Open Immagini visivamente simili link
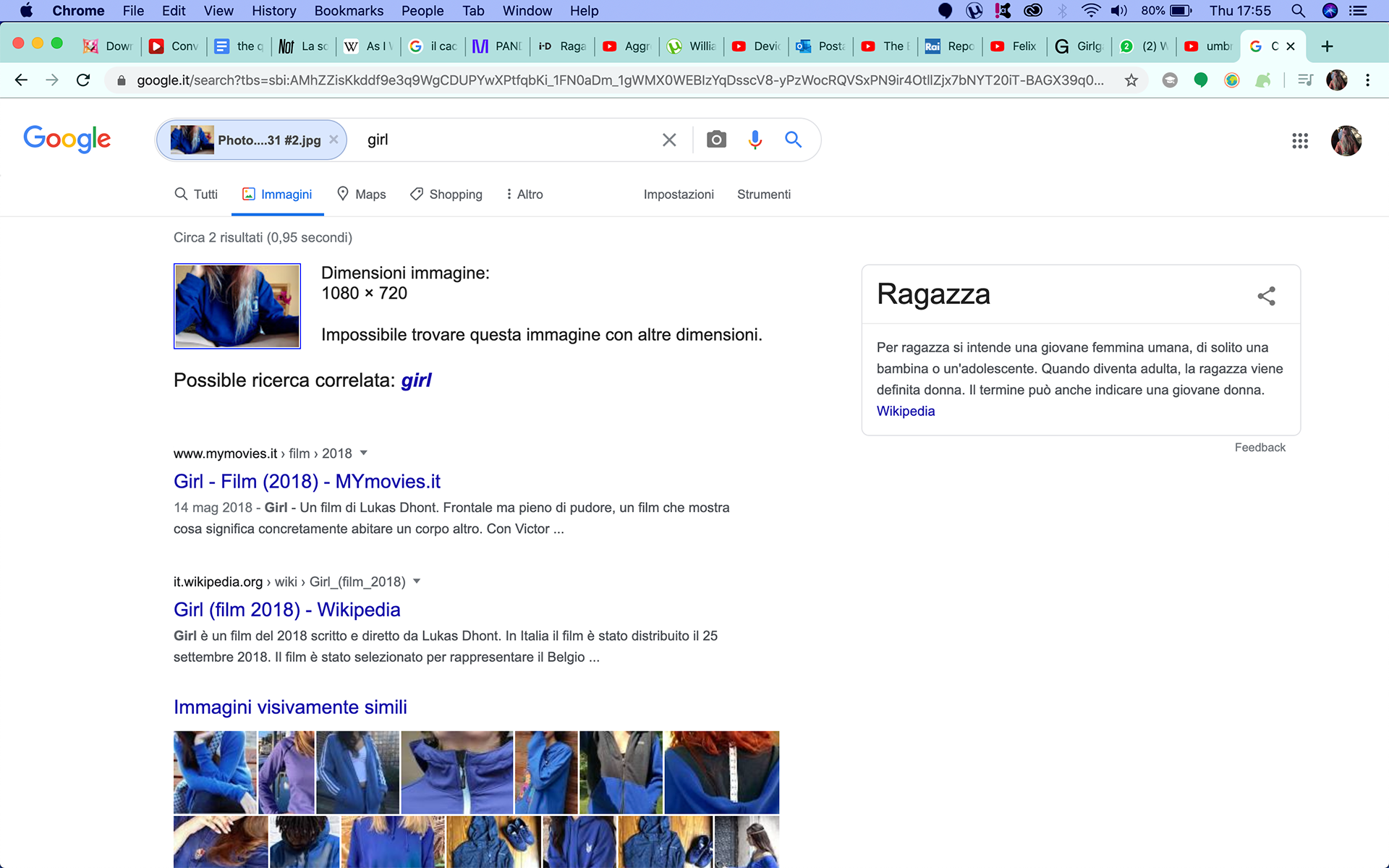The image size is (1389, 868). [x=290, y=707]
